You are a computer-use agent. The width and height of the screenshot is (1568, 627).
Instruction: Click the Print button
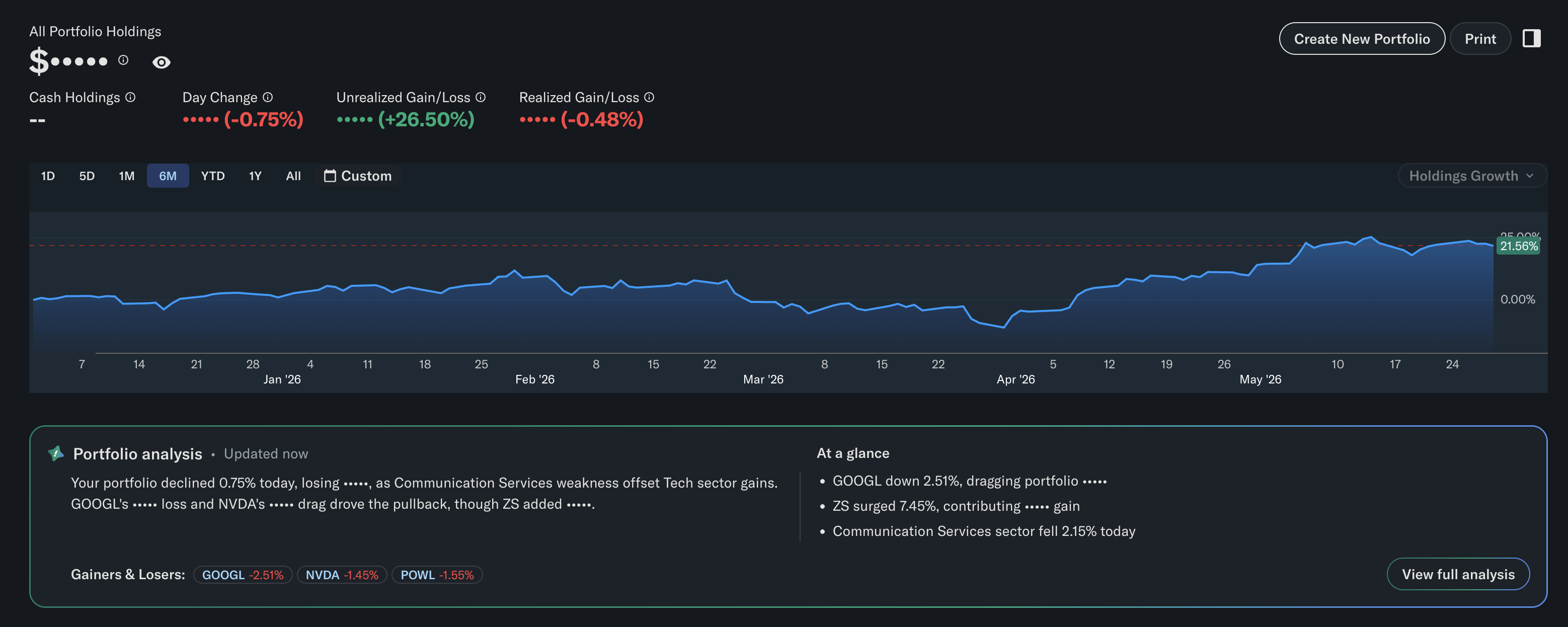pyautogui.click(x=1480, y=39)
